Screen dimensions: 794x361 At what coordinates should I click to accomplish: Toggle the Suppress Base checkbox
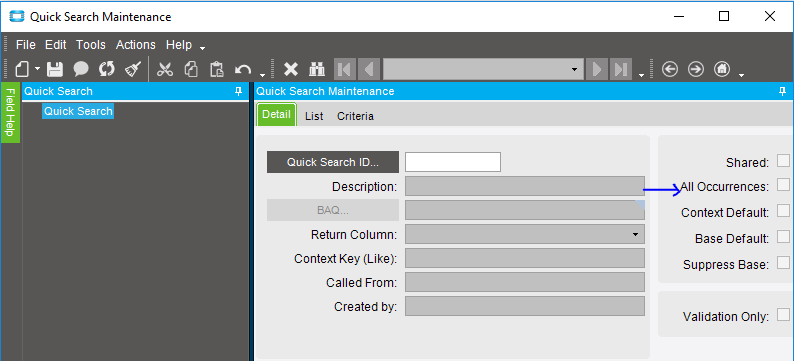pyautogui.click(x=783, y=263)
